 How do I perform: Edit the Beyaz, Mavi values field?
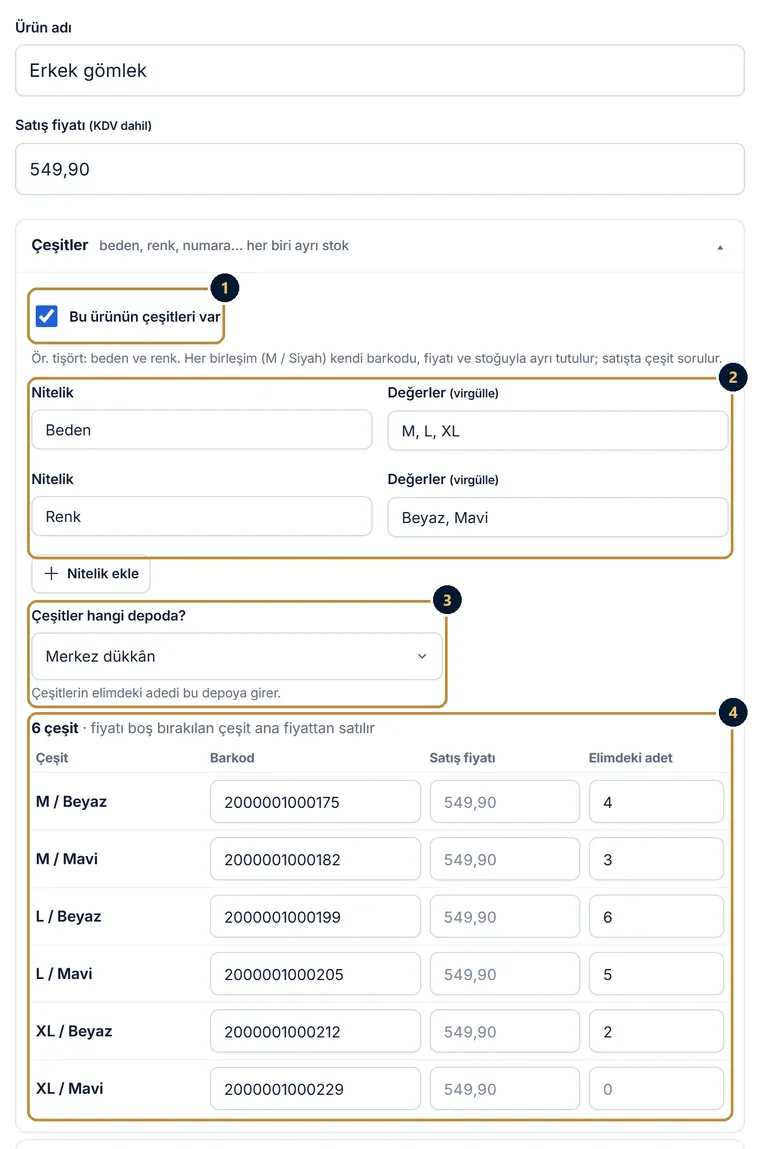click(x=558, y=517)
